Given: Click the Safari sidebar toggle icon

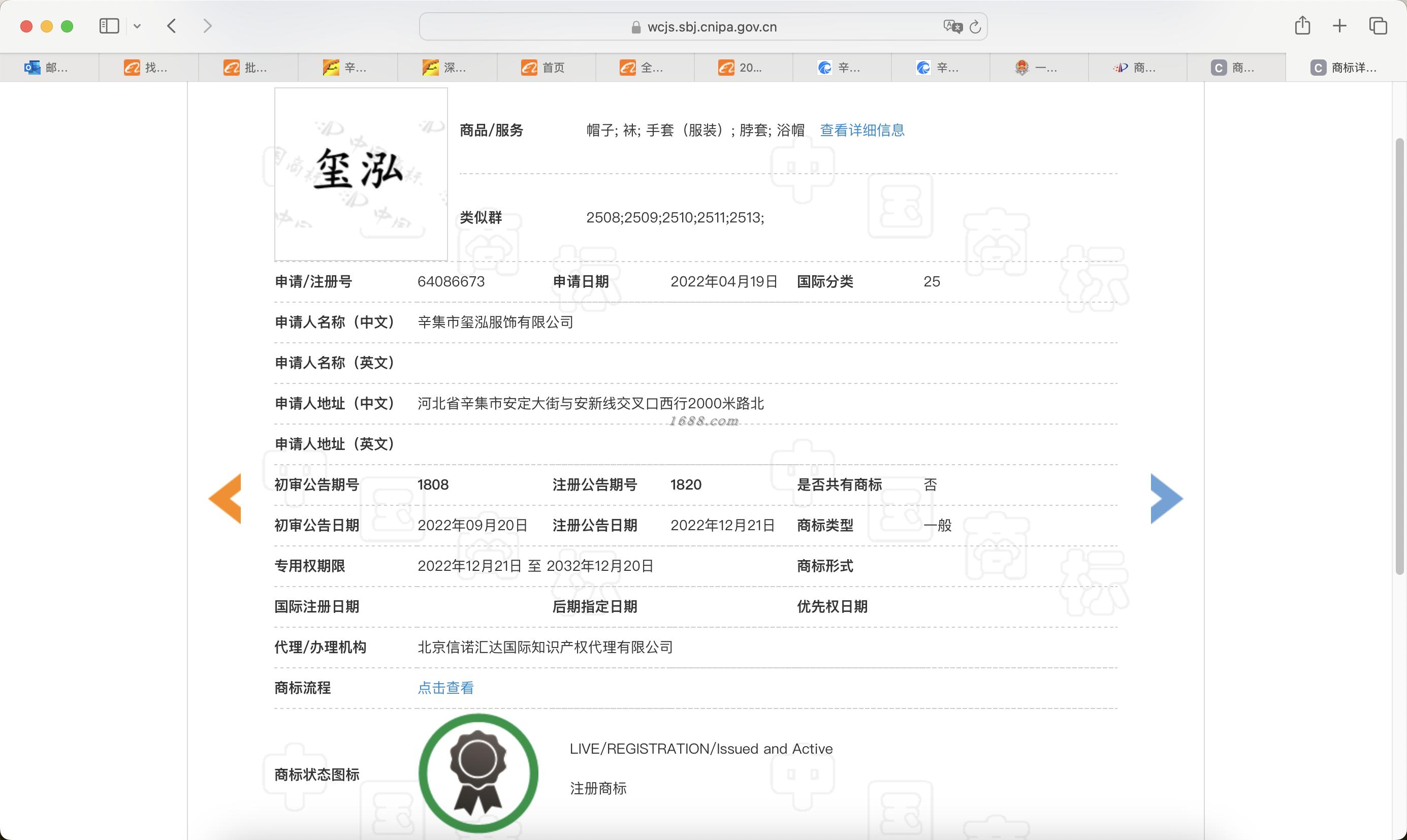Looking at the screenshot, I should 109,26.
